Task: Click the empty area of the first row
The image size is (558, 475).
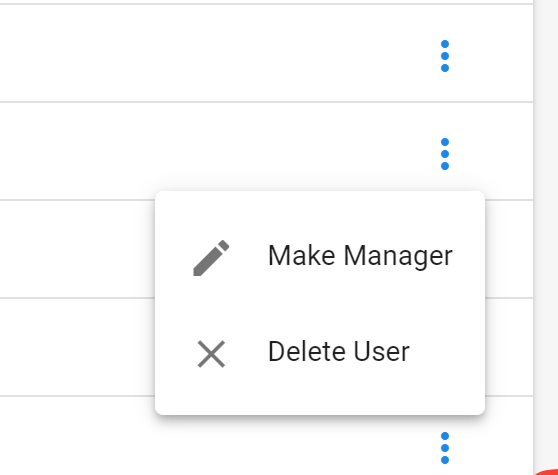Action: point(214,53)
